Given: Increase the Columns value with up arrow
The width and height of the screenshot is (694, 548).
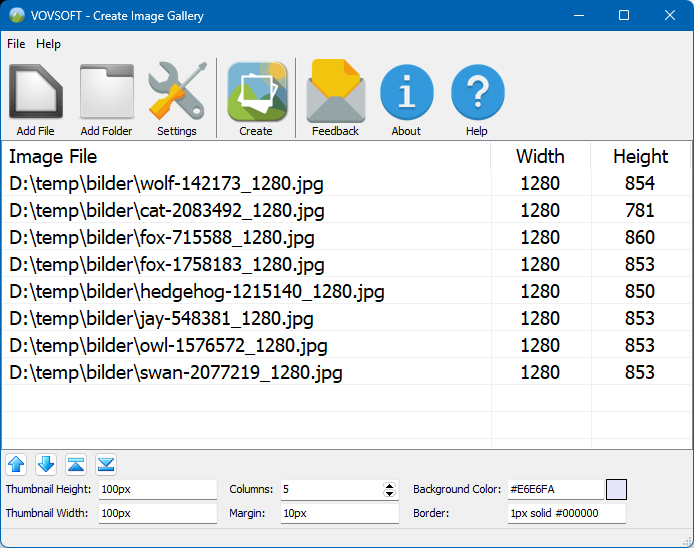Looking at the screenshot, I should click(x=389, y=486).
